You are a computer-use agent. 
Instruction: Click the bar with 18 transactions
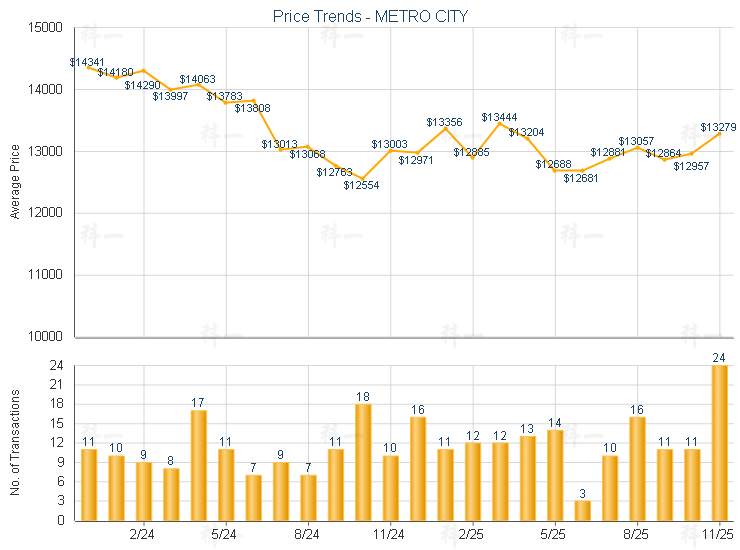(x=363, y=462)
